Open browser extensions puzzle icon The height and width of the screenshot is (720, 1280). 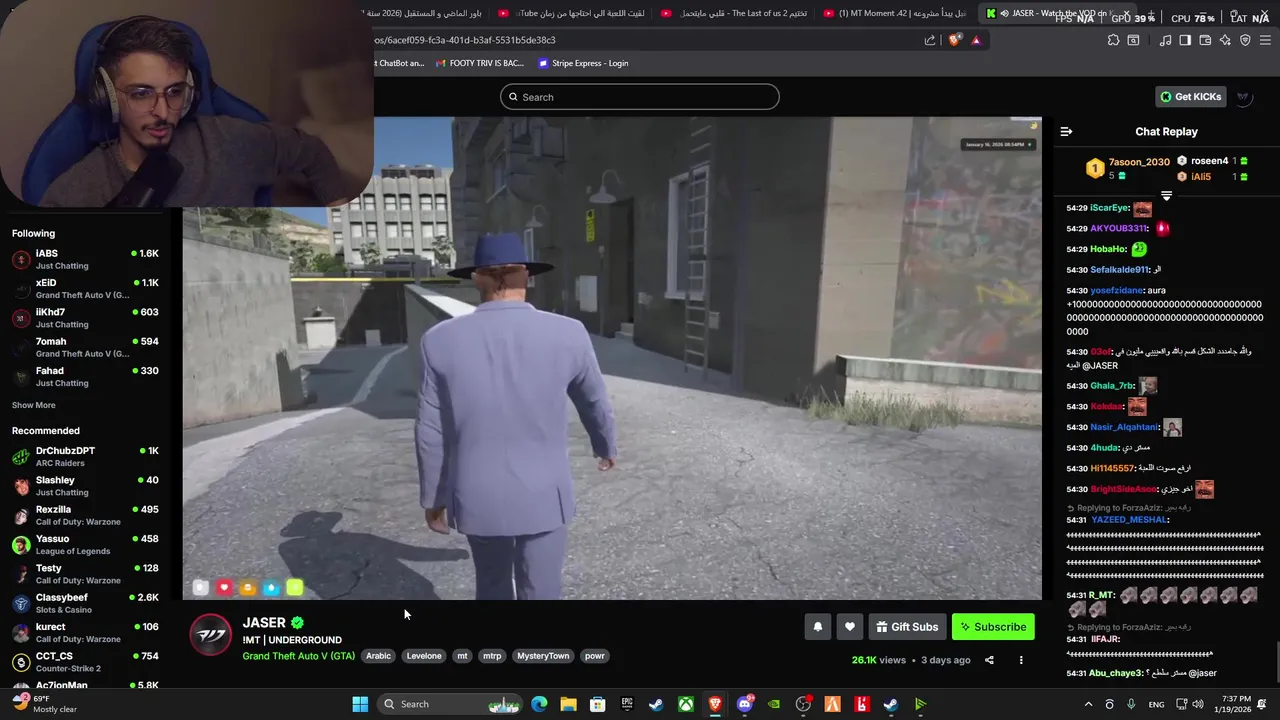tap(1113, 40)
